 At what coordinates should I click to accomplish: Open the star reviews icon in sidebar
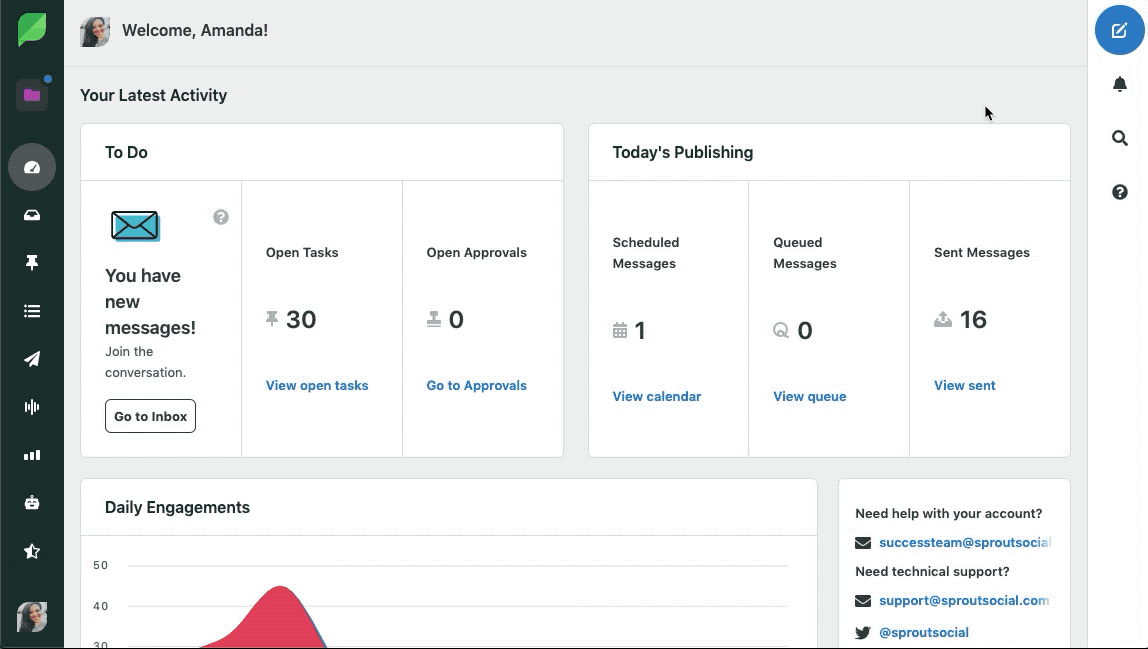32,551
